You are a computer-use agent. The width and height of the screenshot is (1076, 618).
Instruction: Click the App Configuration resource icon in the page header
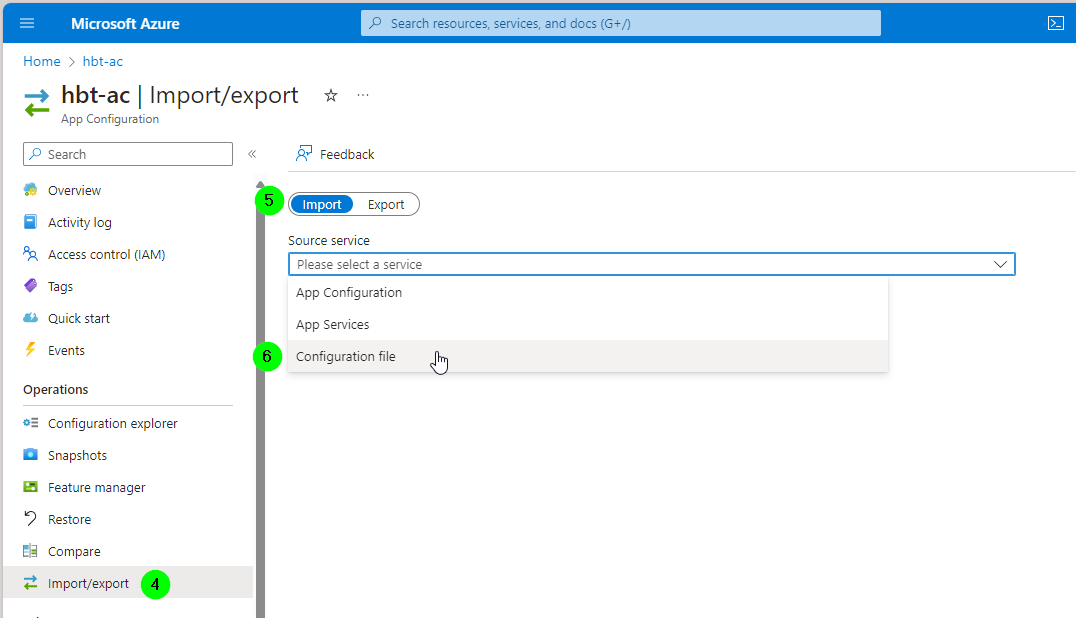pyautogui.click(x=36, y=104)
